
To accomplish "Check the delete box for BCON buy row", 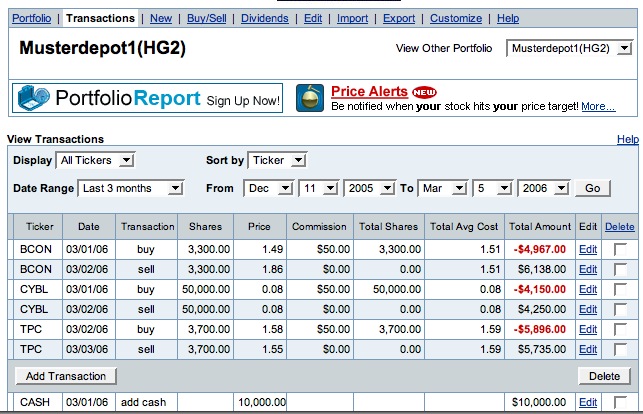I will point(620,249).
